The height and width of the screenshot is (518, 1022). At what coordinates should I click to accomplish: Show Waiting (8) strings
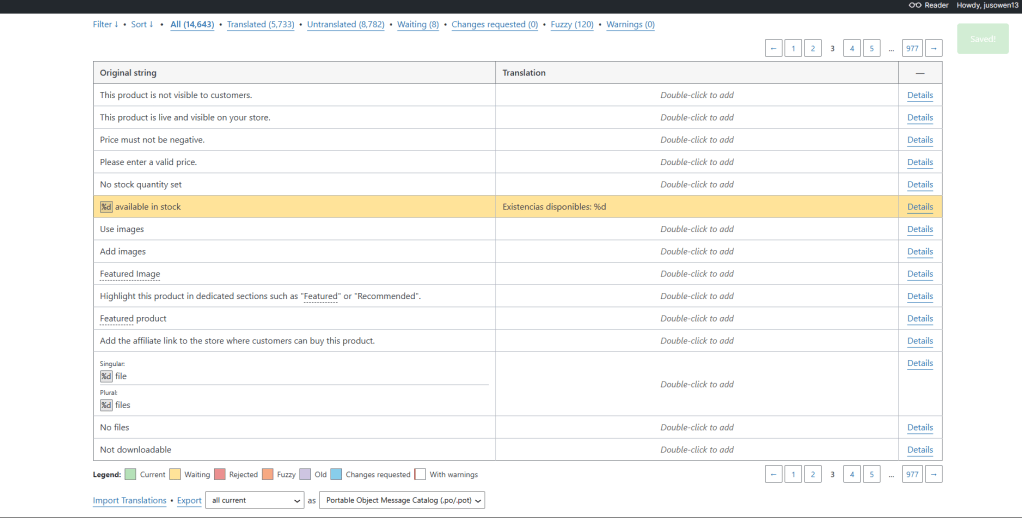pyautogui.click(x=418, y=24)
